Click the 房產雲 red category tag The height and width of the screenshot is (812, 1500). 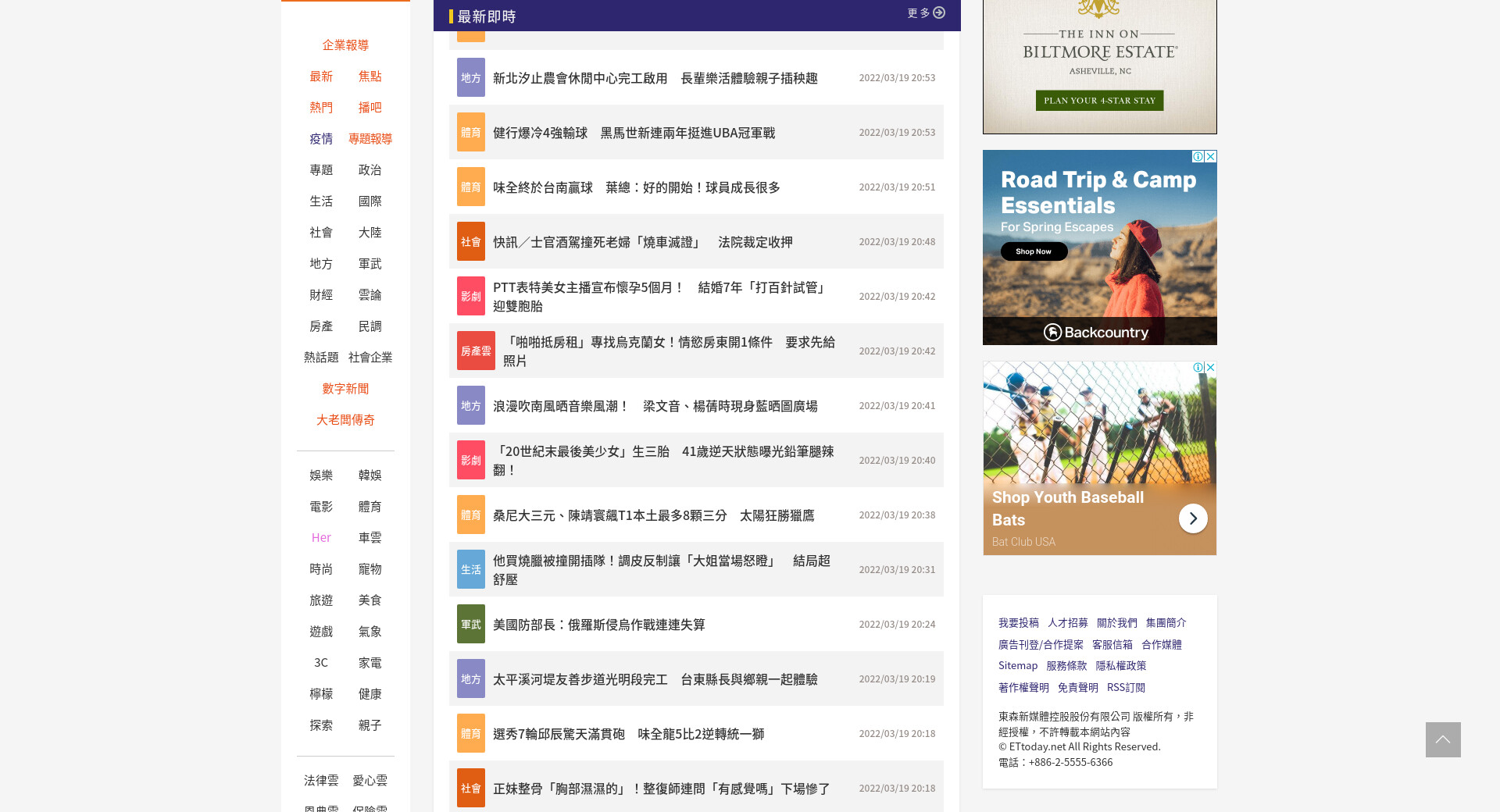tap(475, 351)
